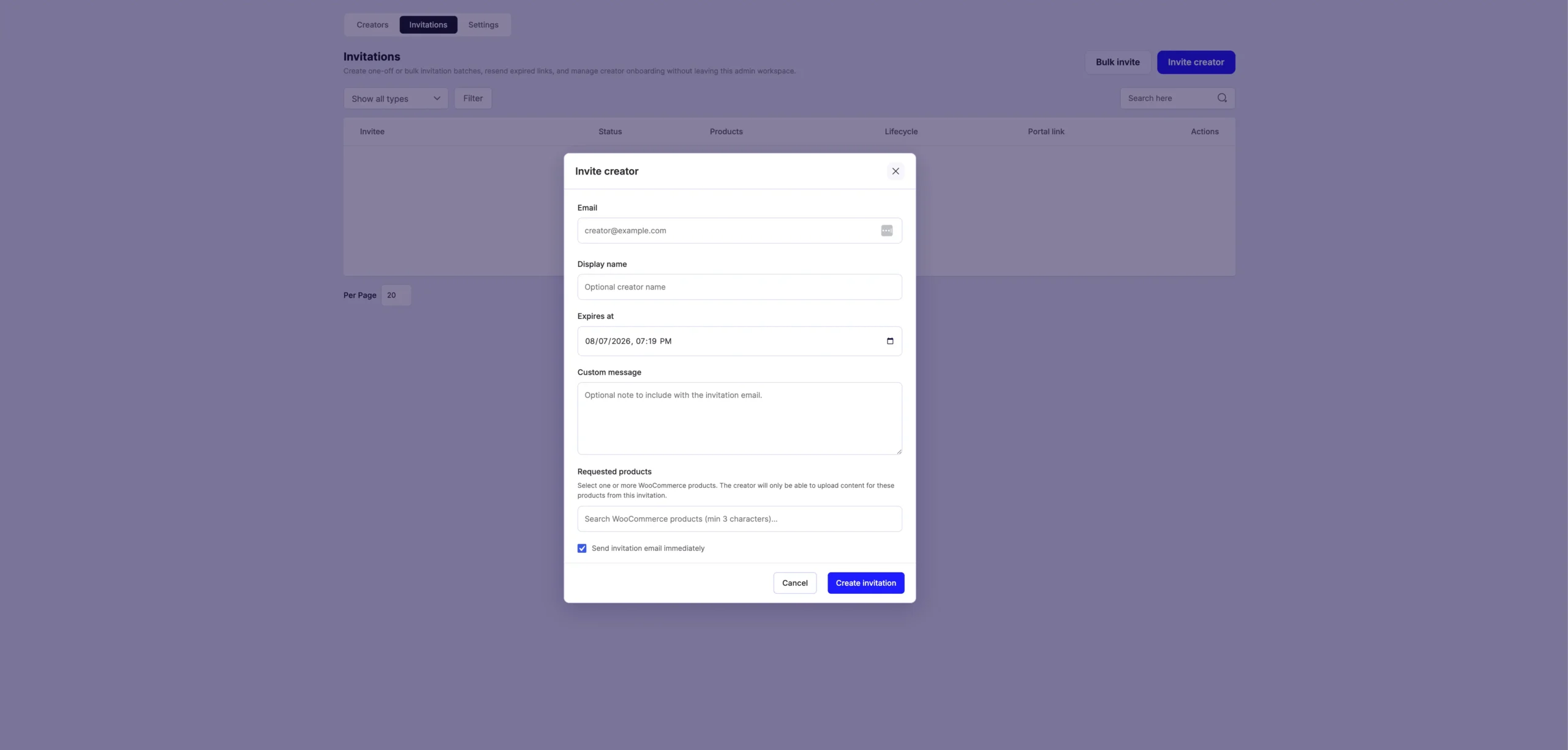Image resolution: width=1568 pixels, height=750 pixels.
Task: Focus the Display name field
Action: (x=739, y=287)
